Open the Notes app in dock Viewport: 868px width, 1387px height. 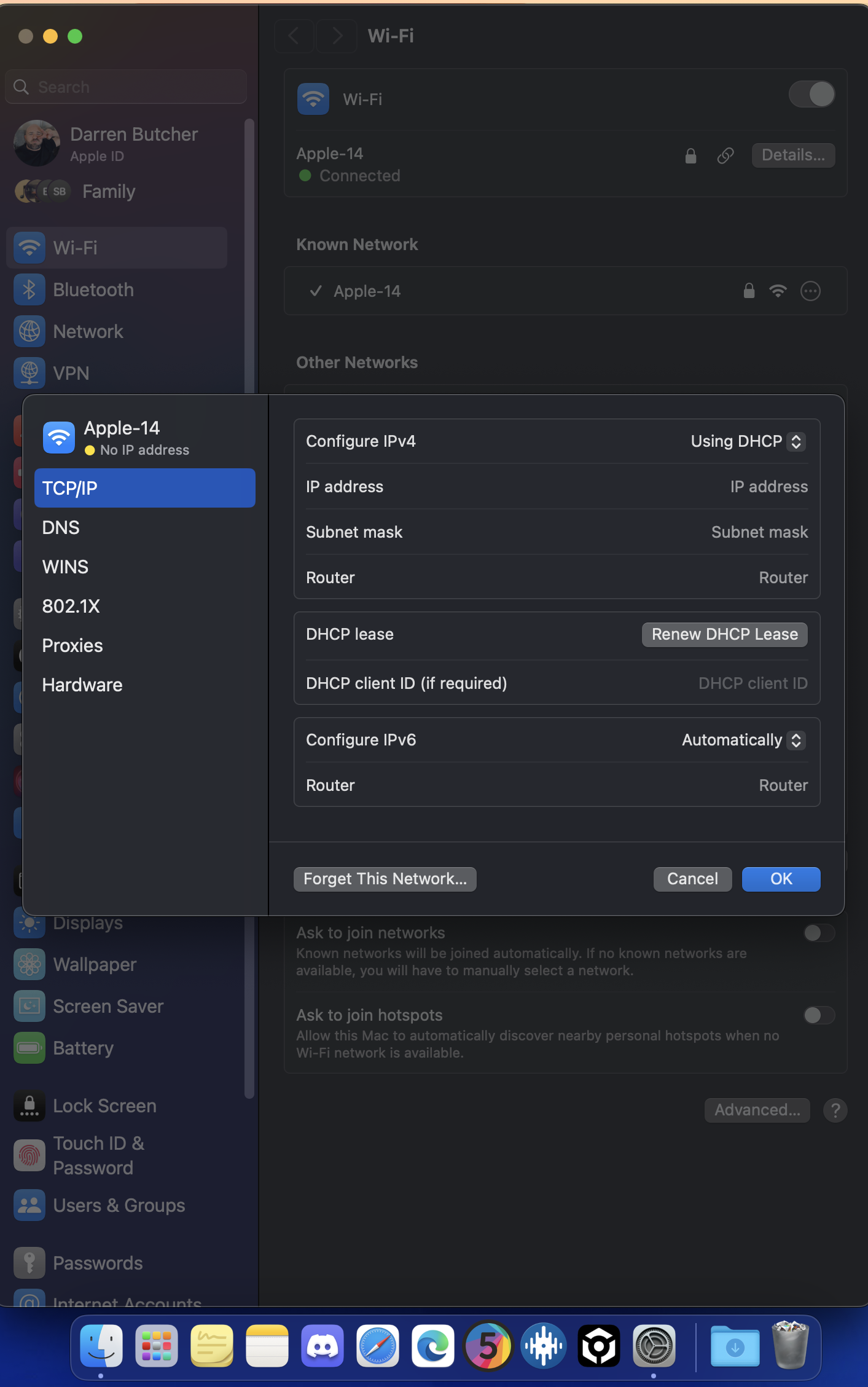click(x=267, y=1346)
